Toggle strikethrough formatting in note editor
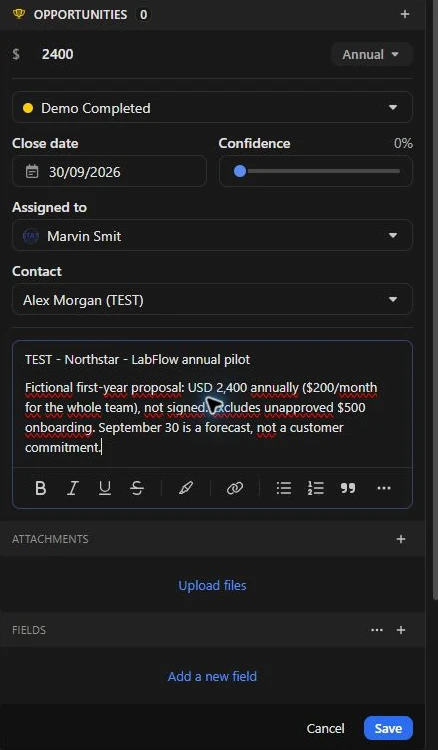The width and height of the screenshot is (438, 750). tap(137, 488)
